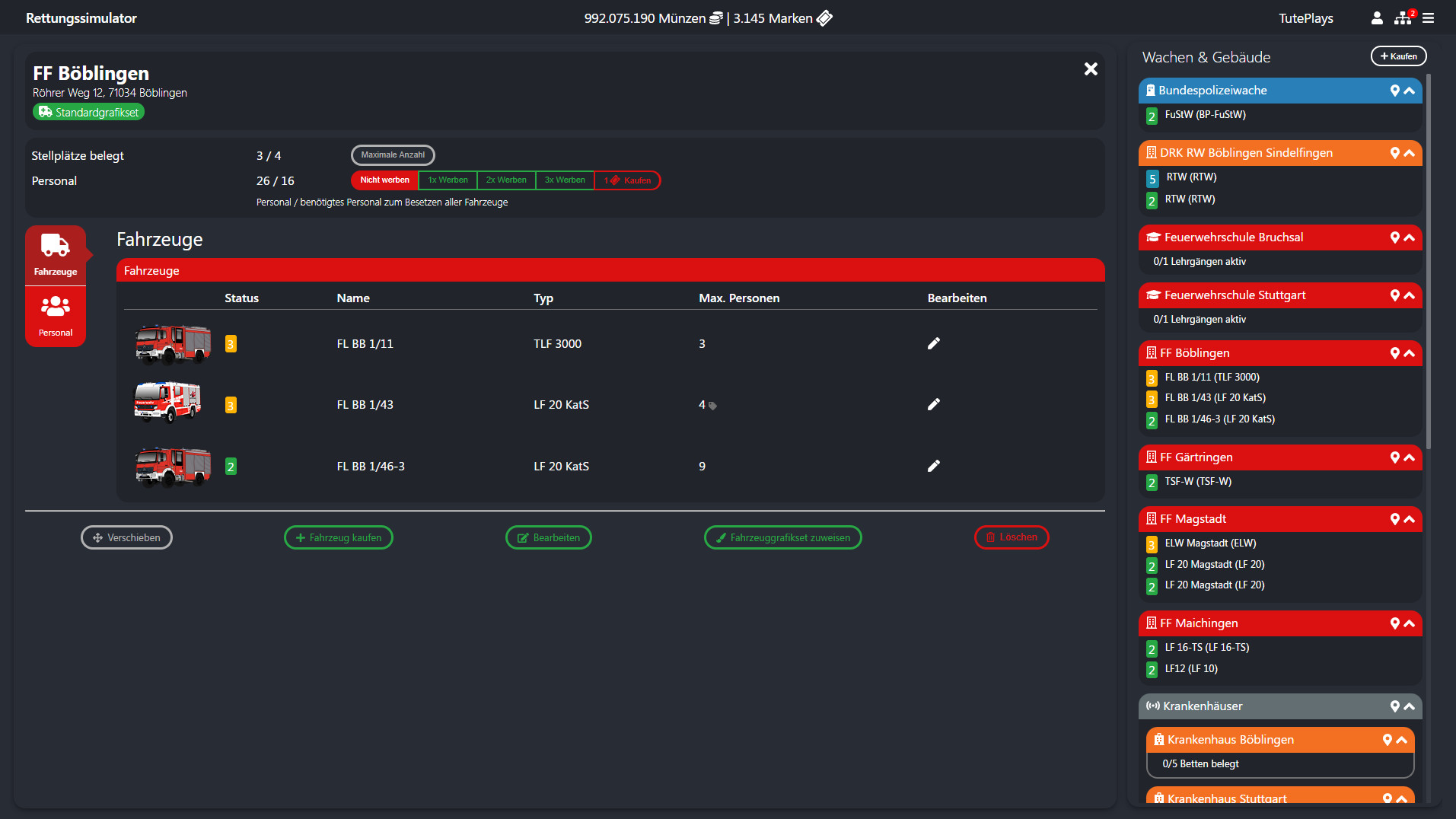This screenshot has height=819, width=1456.
Task: Click the TLF 3000 vehicle thumbnail
Action: click(x=173, y=343)
